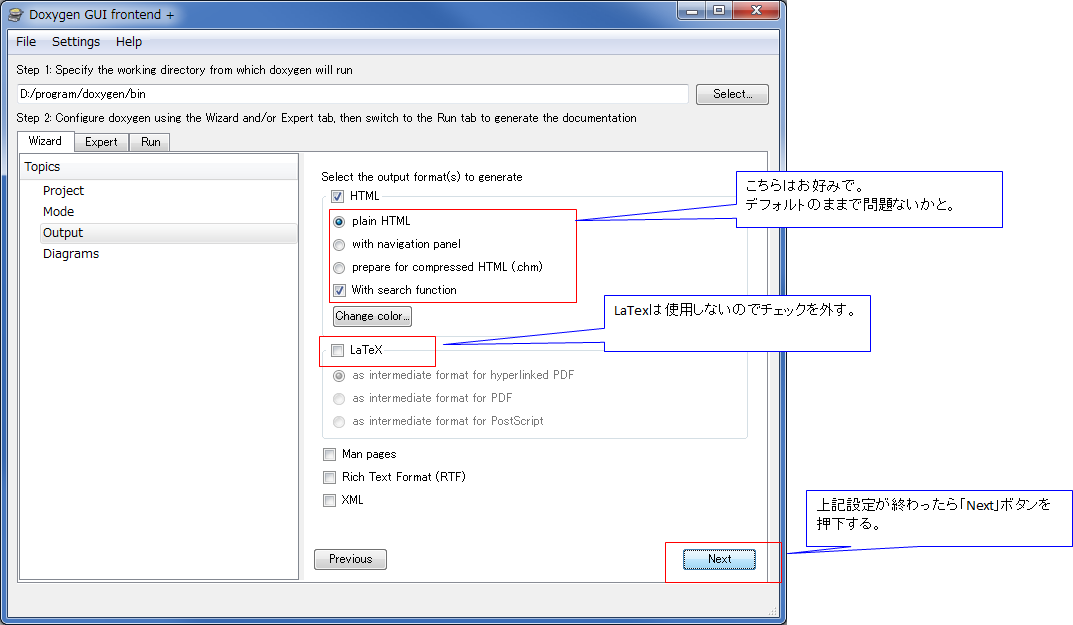Choose the plain HTML radio option
This screenshot has width=1073, height=625.
[x=339, y=222]
